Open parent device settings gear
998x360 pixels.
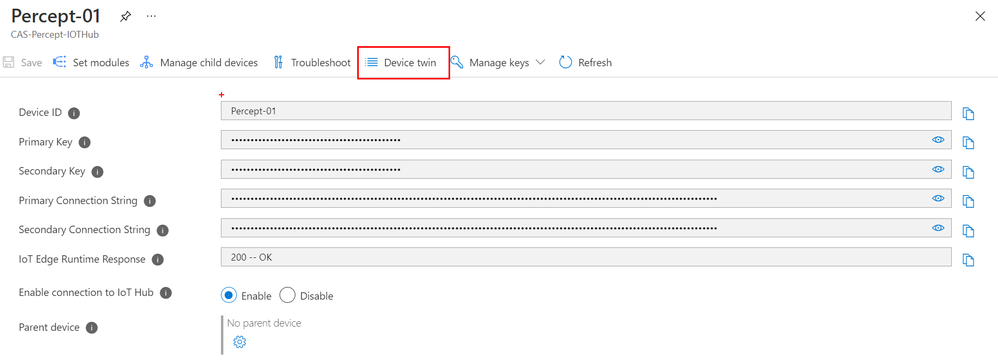pyautogui.click(x=239, y=342)
